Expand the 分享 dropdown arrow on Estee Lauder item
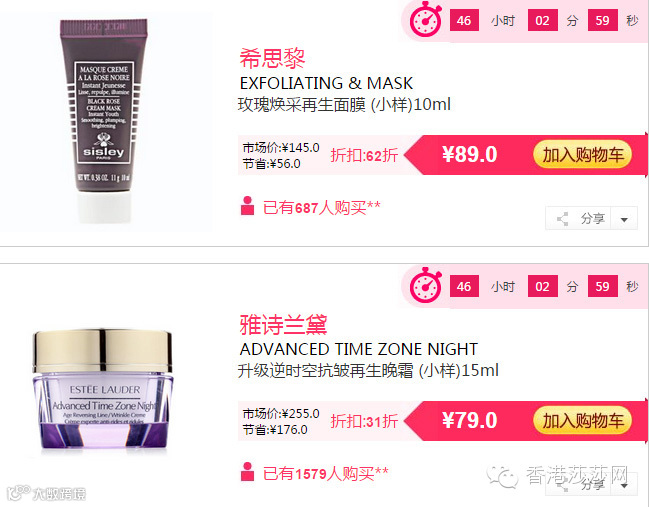 (624, 485)
